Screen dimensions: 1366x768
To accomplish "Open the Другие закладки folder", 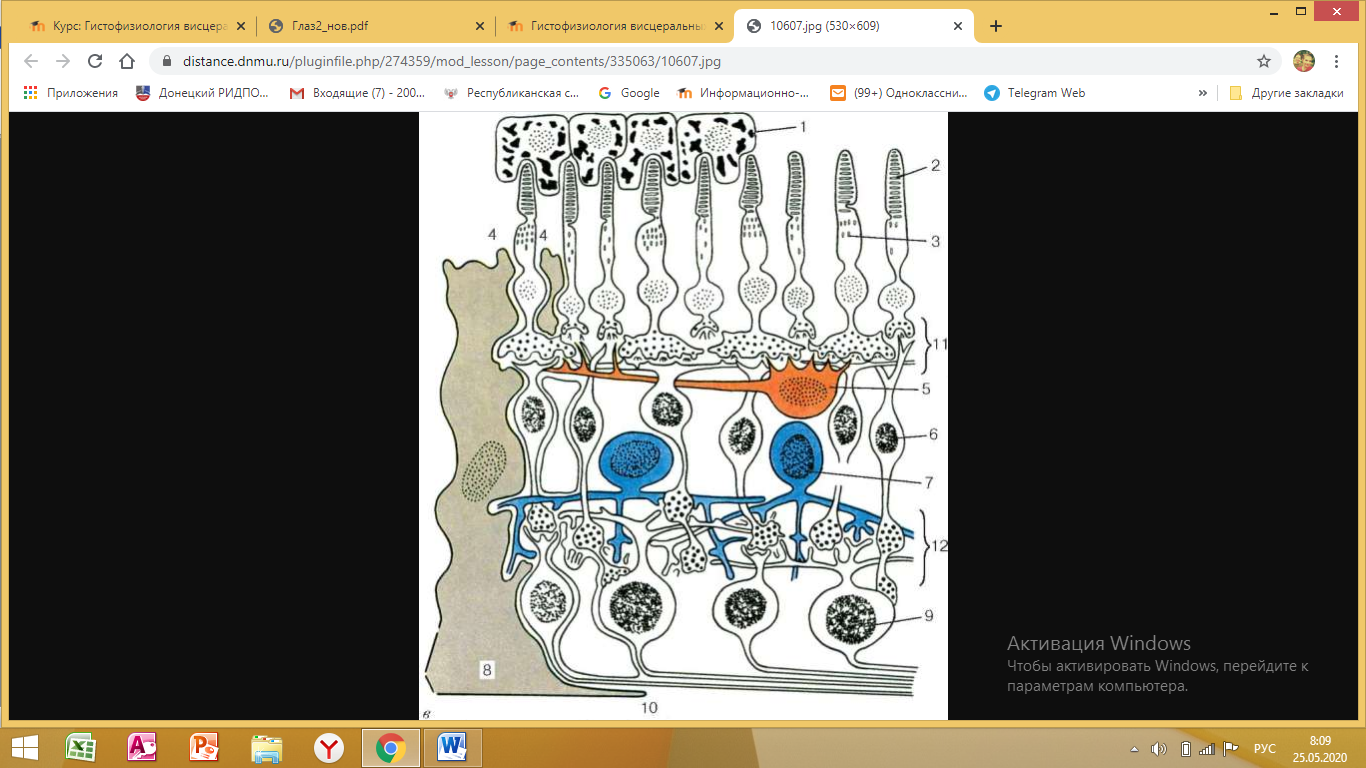I will 1285,93.
